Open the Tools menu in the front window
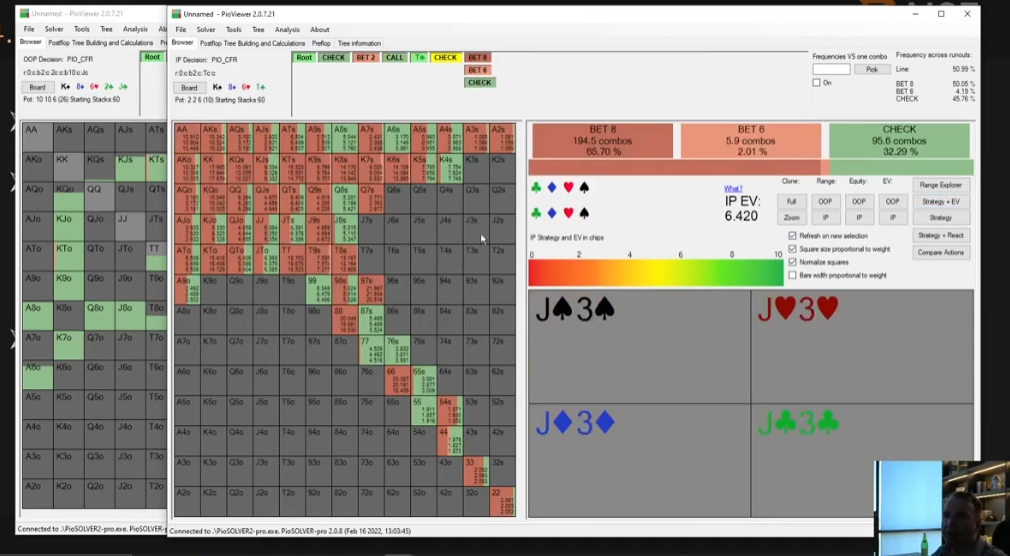Viewport: 1010px width, 556px height. [x=234, y=30]
